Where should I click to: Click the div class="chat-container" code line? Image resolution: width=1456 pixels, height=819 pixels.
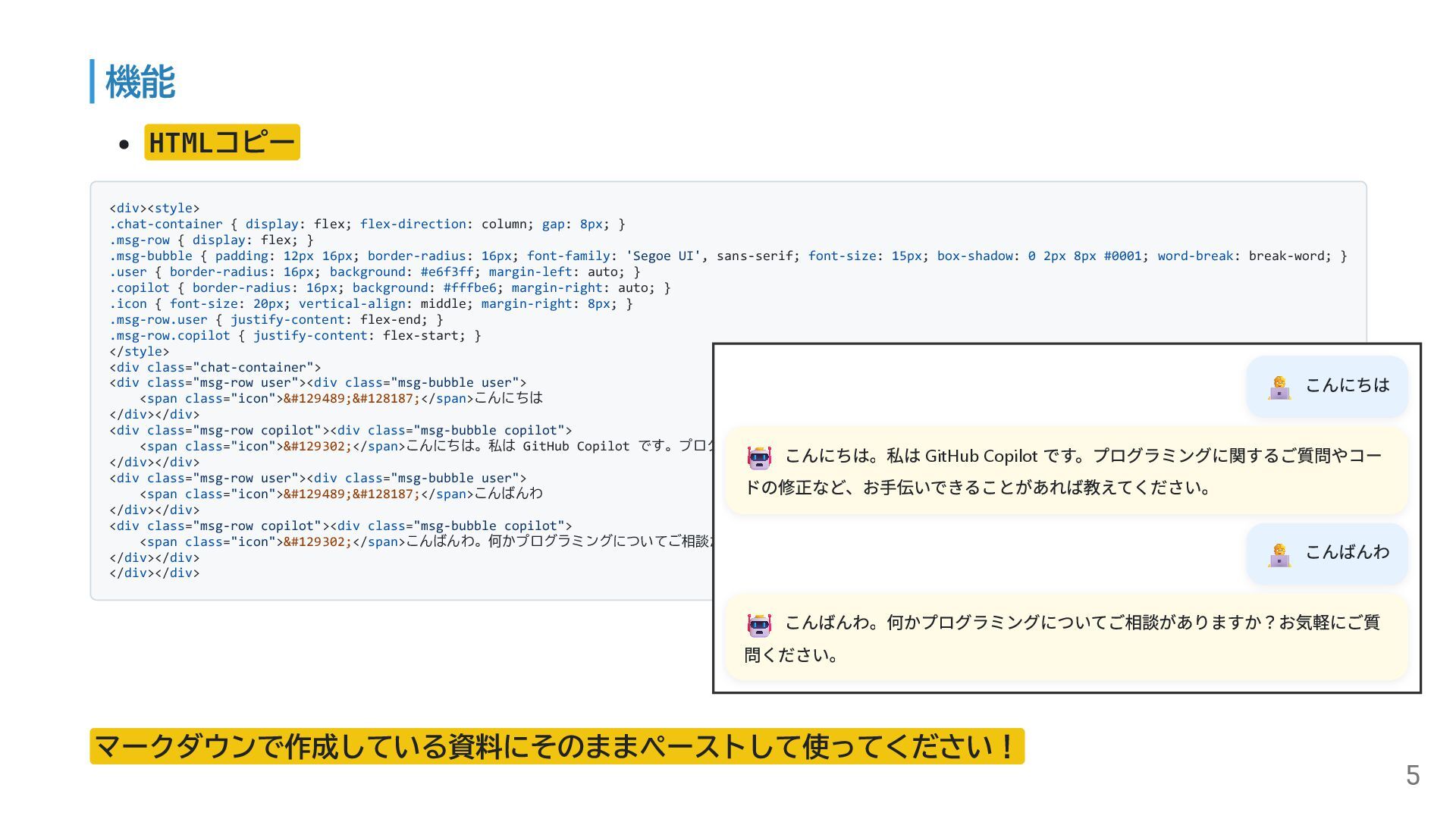[215, 367]
